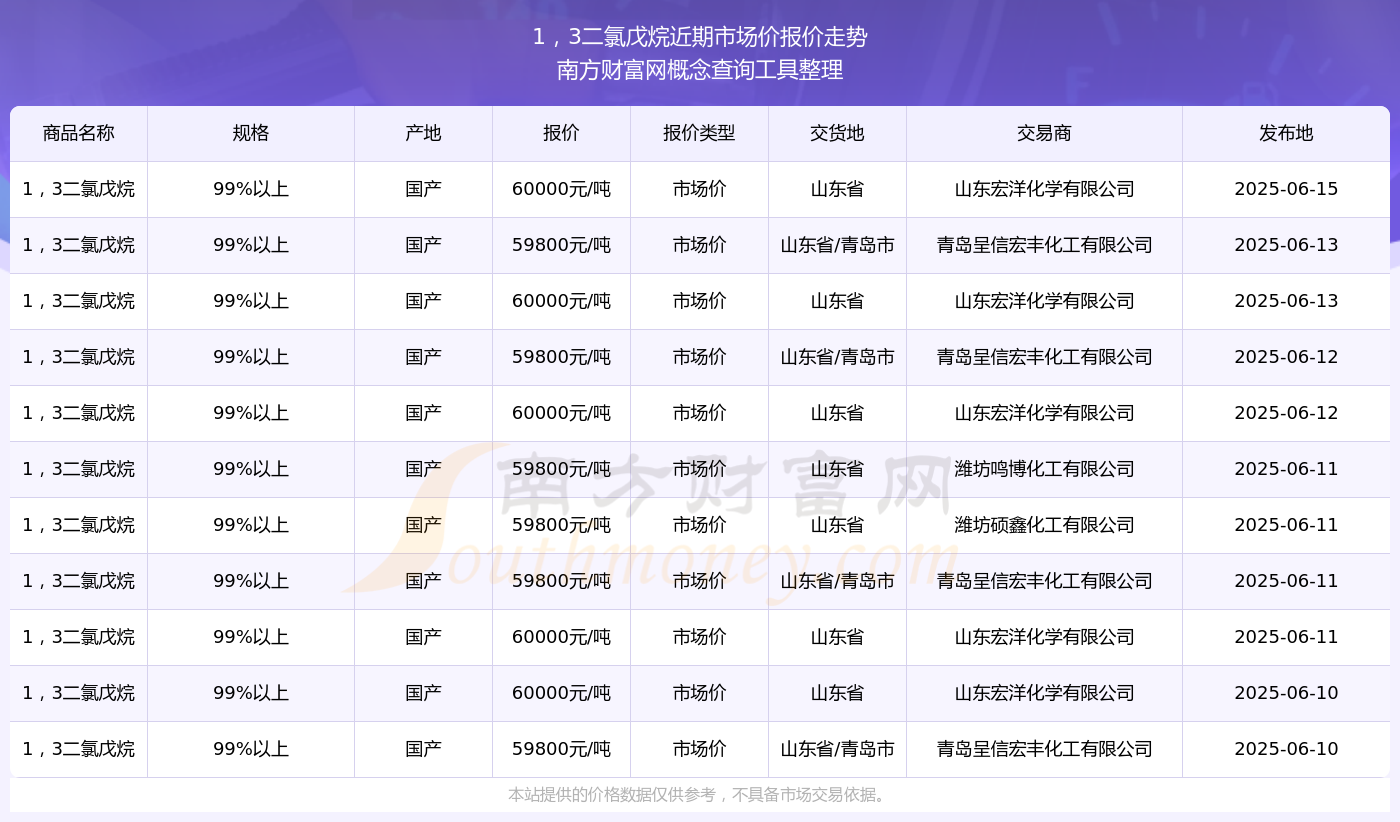Click 山东宏洋化学有限公司 dated 2025-06-12
This screenshot has height=822, width=1400.
(x=1044, y=413)
